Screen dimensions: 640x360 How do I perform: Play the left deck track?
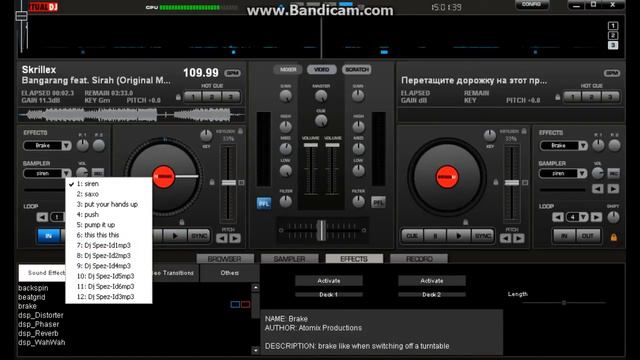point(175,236)
